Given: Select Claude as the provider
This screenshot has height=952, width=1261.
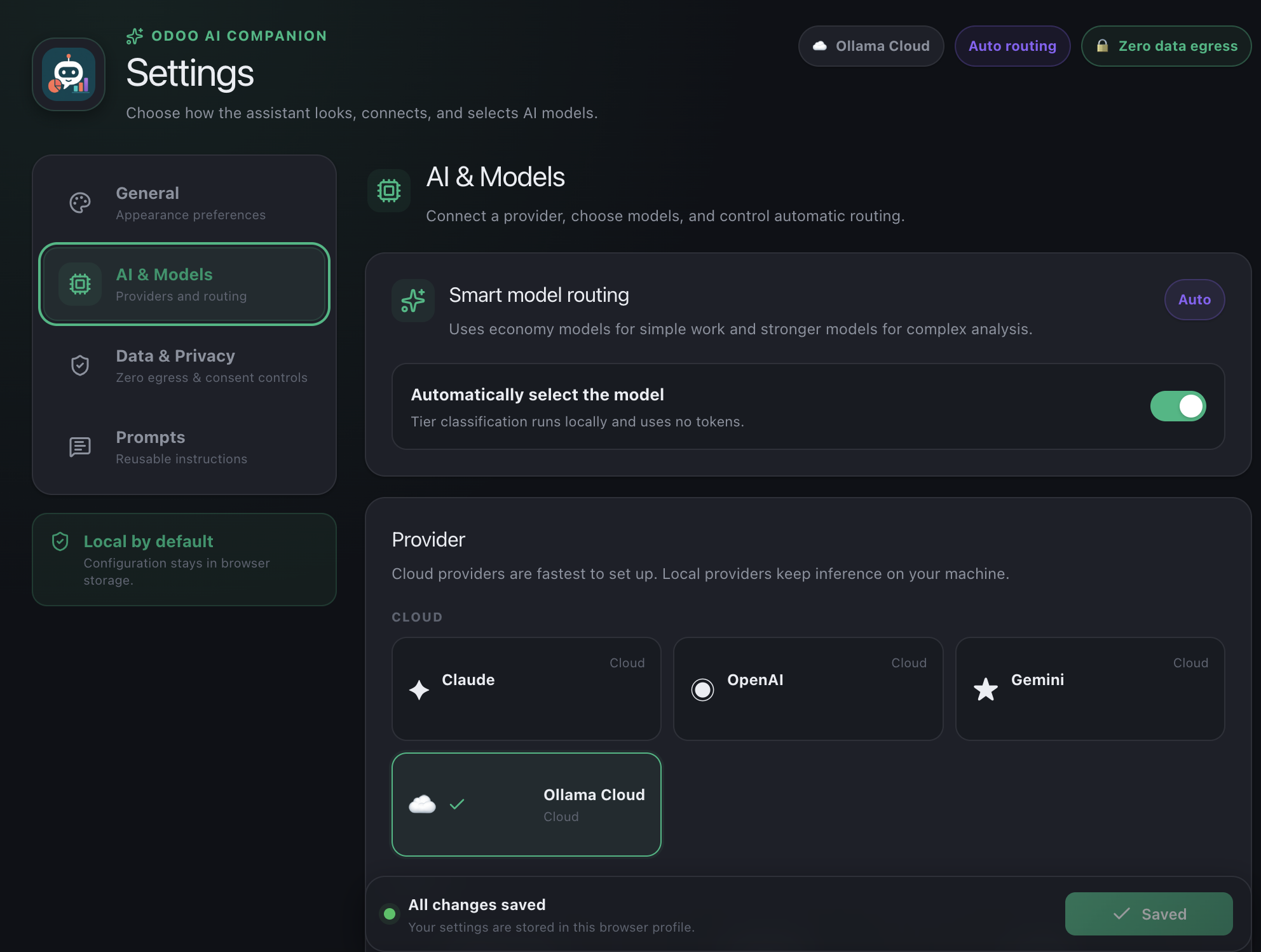Looking at the screenshot, I should tap(526, 689).
